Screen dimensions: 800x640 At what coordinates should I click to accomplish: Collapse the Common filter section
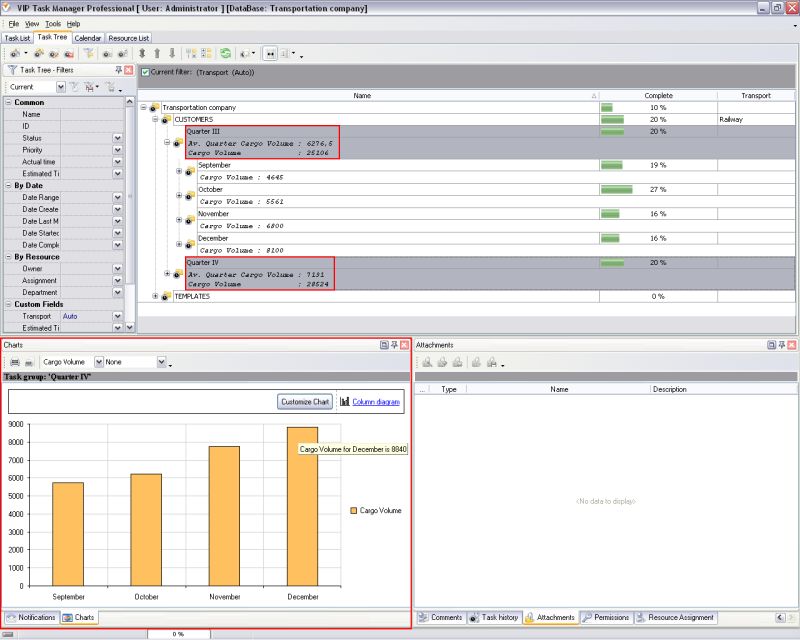click(8, 102)
